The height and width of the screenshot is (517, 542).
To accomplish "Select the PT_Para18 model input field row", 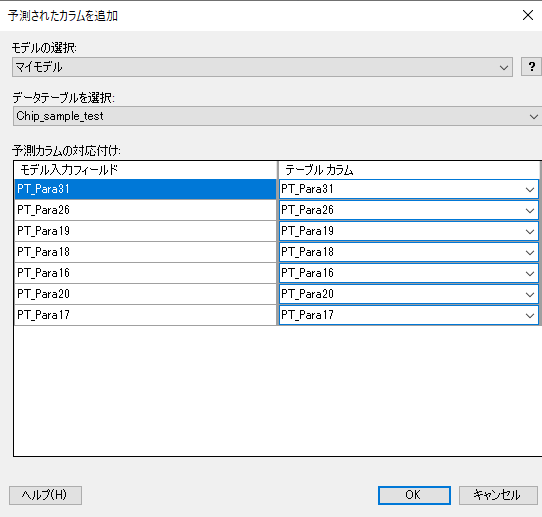I will pyautogui.click(x=145, y=252).
